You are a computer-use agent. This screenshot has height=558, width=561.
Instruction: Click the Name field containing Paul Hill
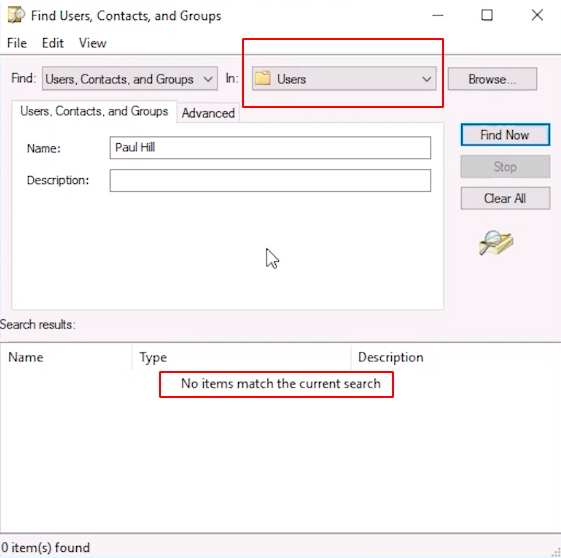coord(270,147)
